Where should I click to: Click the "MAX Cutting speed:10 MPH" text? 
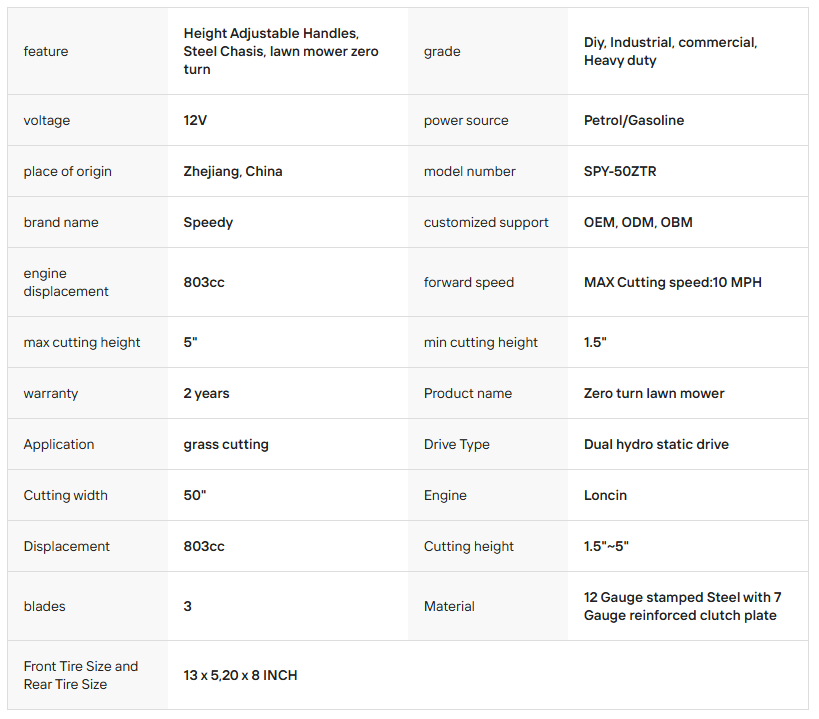click(672, 282)
